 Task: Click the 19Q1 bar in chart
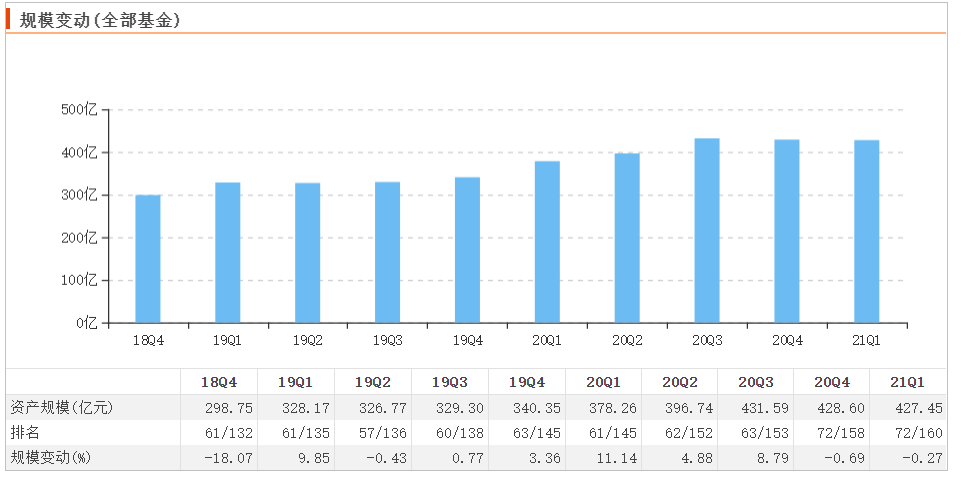coord(228,252)
